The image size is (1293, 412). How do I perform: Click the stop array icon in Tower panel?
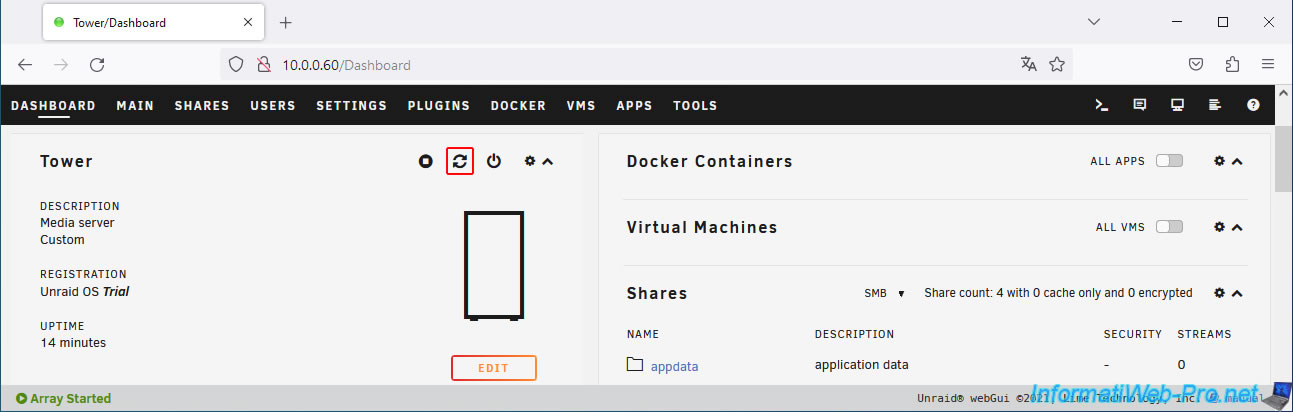coord(426,161)
